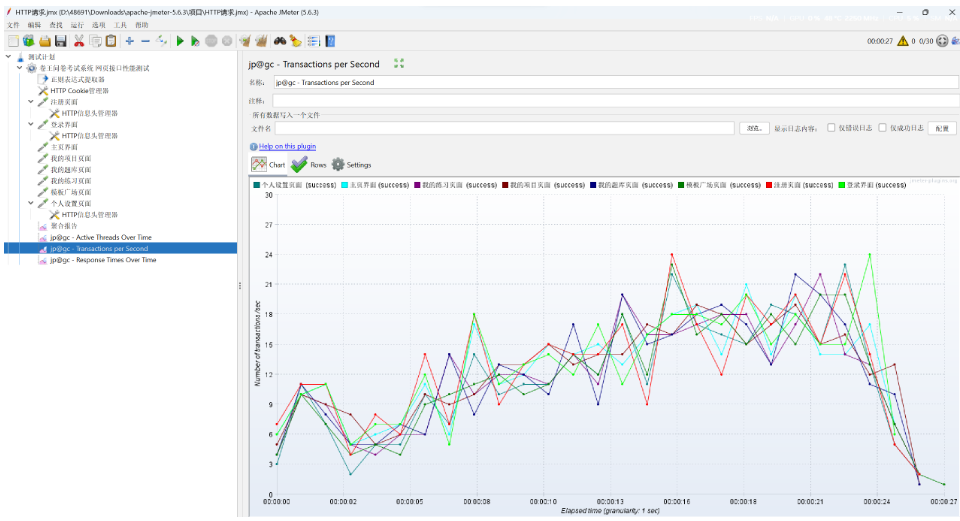Image resolution: width=960 pixels, height=521 pixels.
Task: Enable the 仅错误日志 checkbox
Action: click(831, 128)
